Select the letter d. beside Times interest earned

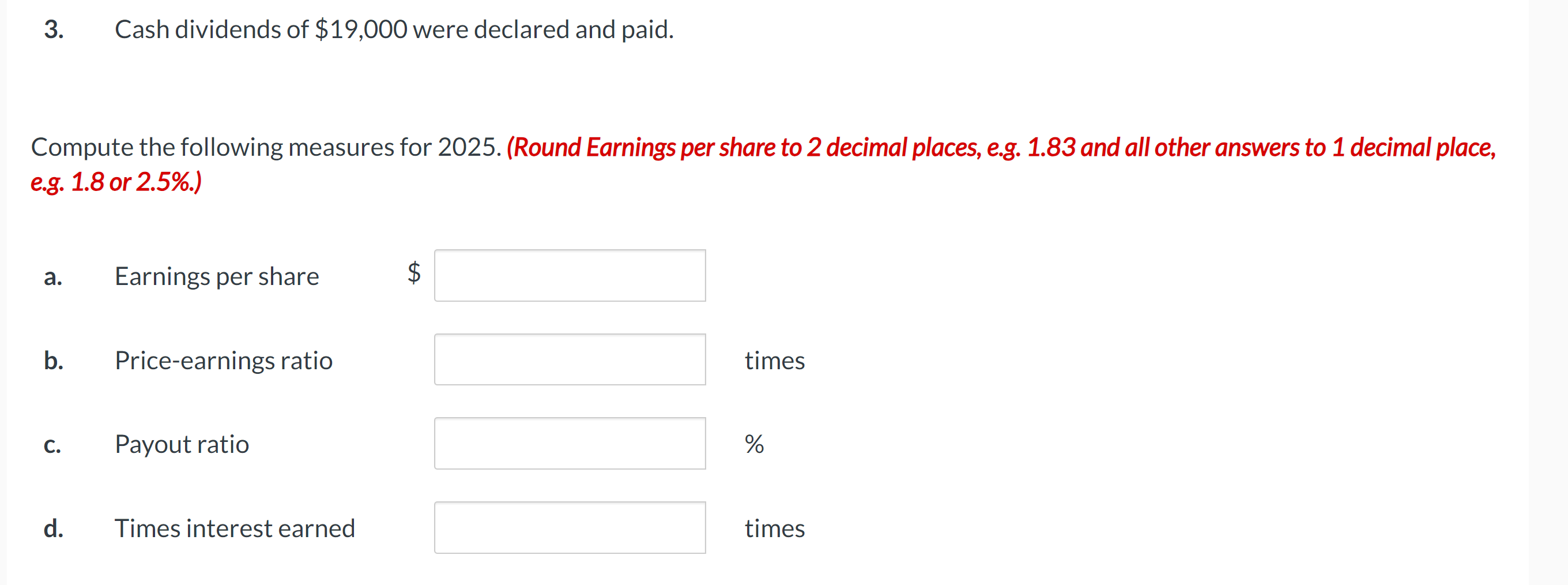click(x=55, y=529)
